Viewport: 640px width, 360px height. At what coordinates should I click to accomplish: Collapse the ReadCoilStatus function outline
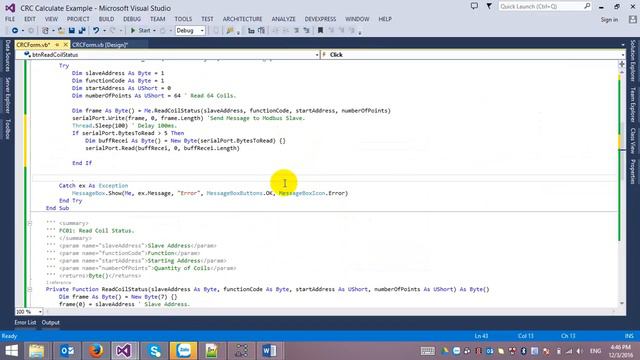point(29,289)
